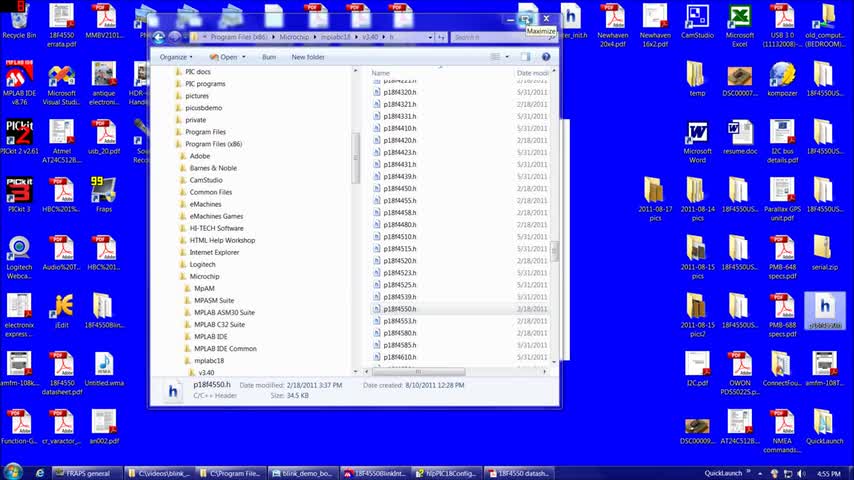
Task: Expand the arrow next to Open
Action: [x=243, y=57]
